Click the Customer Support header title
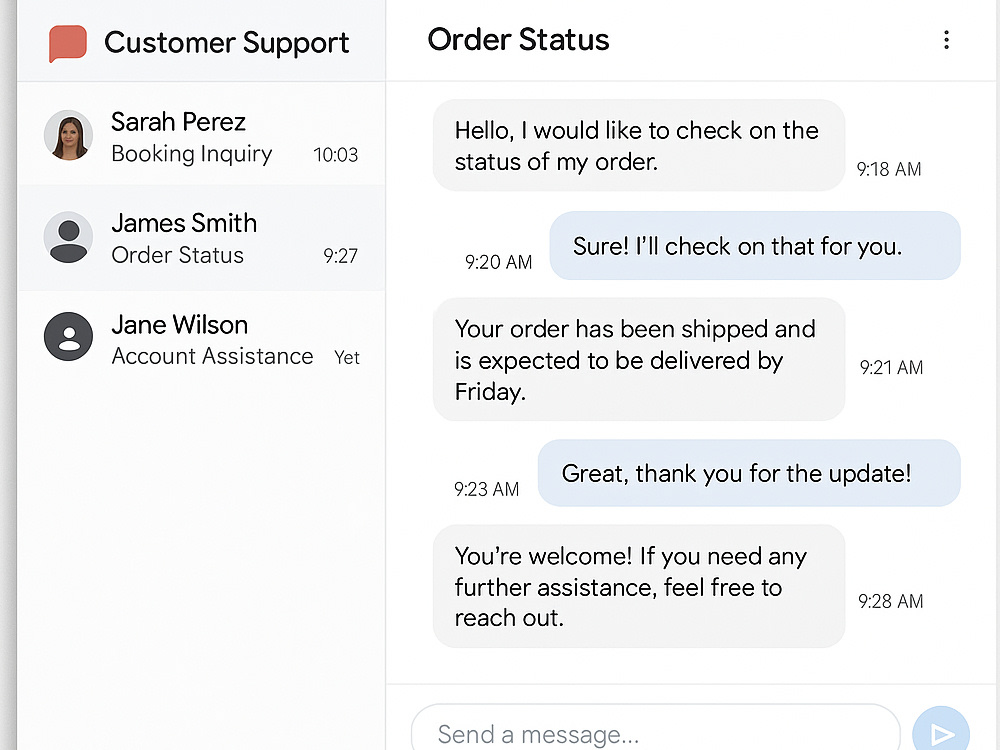Screen dimensions: 1000x750 click(x=226, y=43)
